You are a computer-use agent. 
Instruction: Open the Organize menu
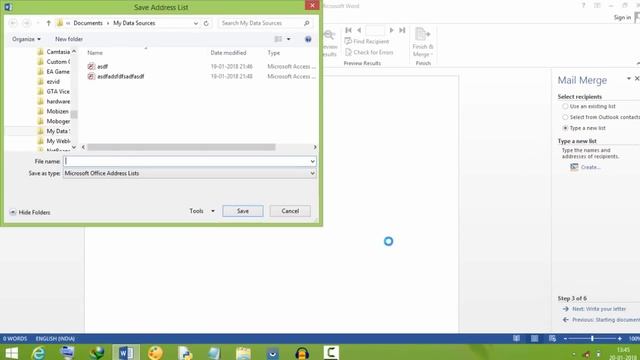pyautogui.click(x=26, y=39)
